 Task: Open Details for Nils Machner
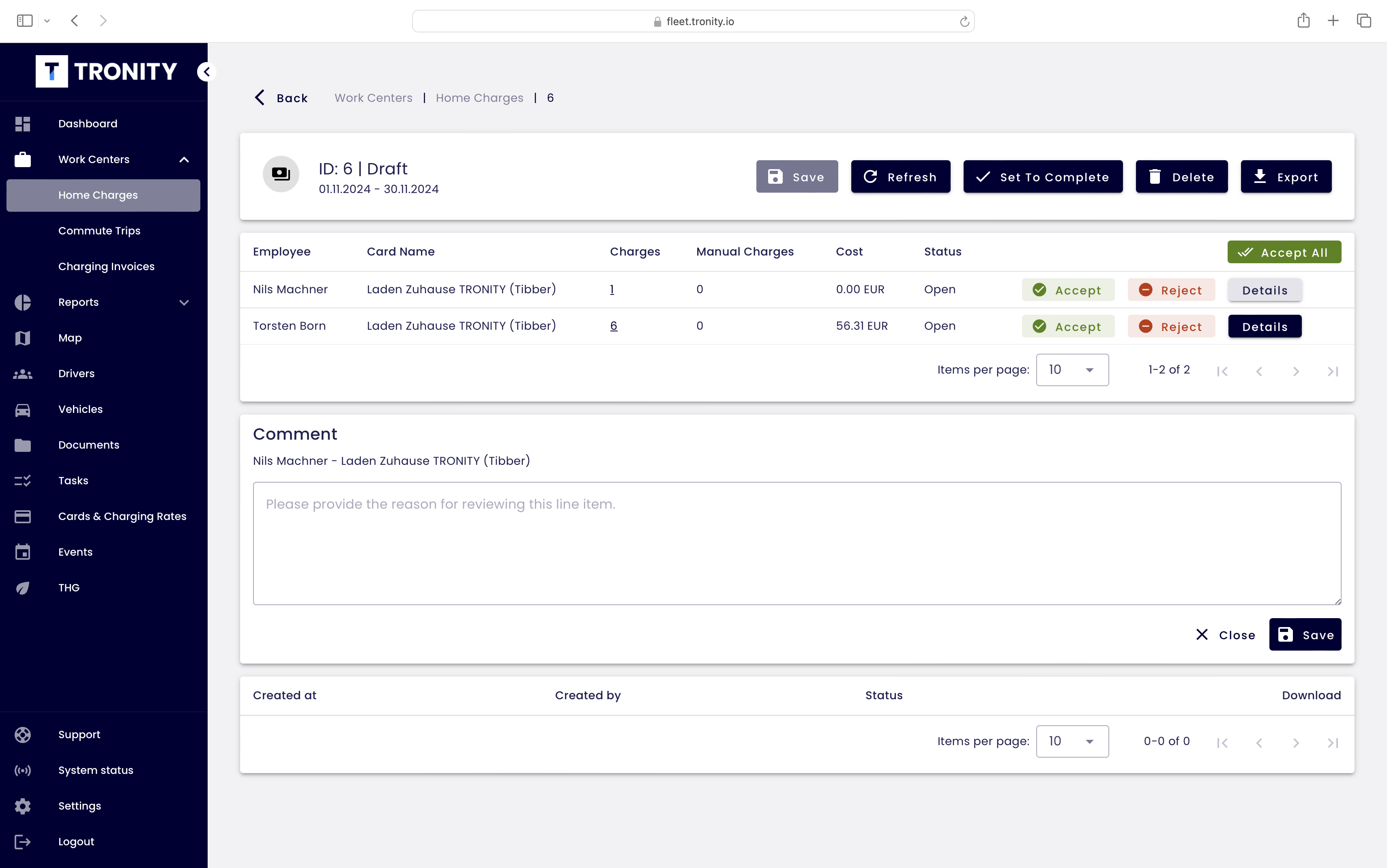(1265, 290)
